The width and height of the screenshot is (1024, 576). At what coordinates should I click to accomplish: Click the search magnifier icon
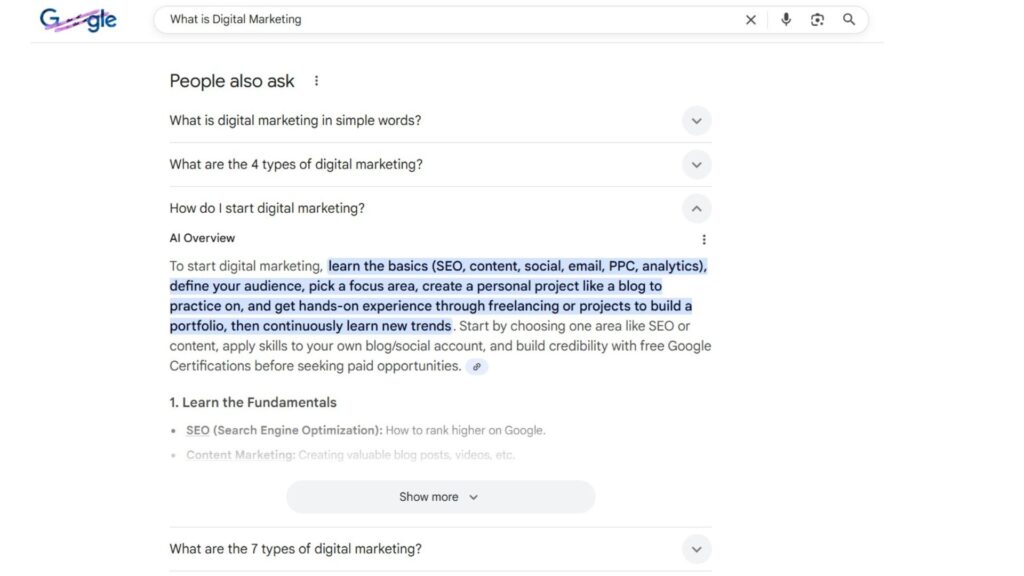pyautogui.click(x=849, y=19)
